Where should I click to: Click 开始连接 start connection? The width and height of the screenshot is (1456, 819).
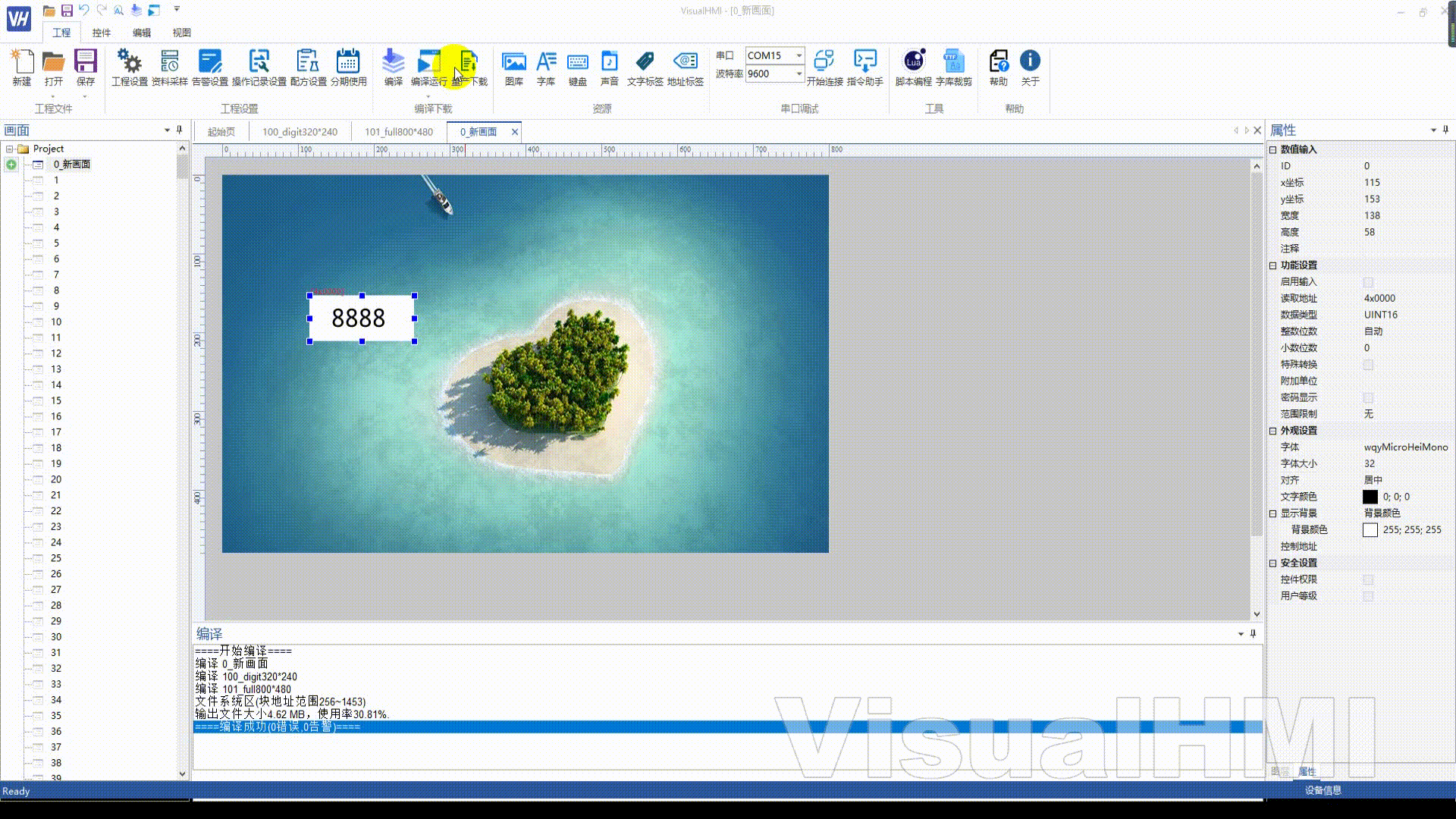point(824,67)
